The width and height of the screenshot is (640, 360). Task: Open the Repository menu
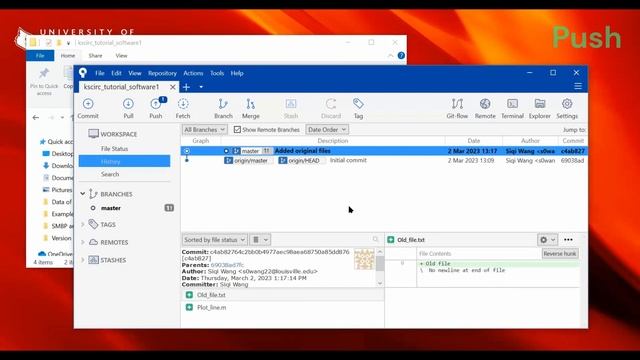click(x=162, y=73)
